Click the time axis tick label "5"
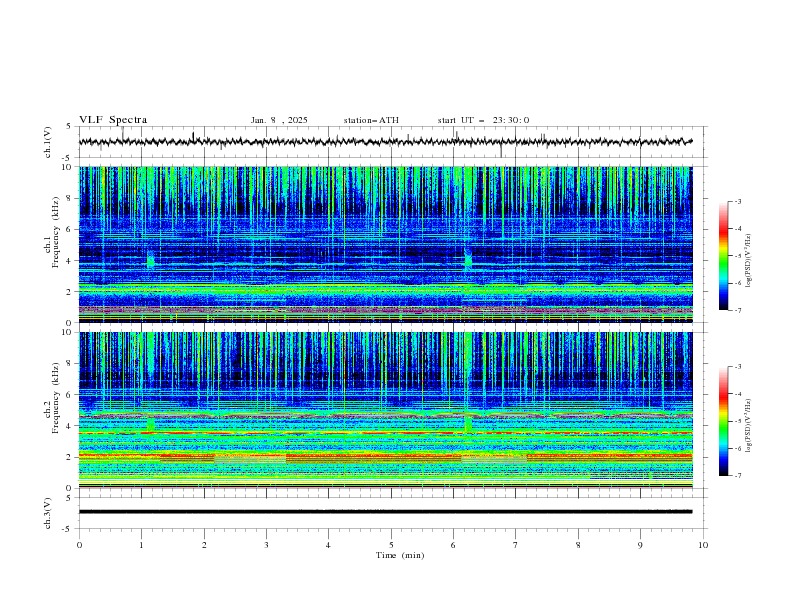 391,545
